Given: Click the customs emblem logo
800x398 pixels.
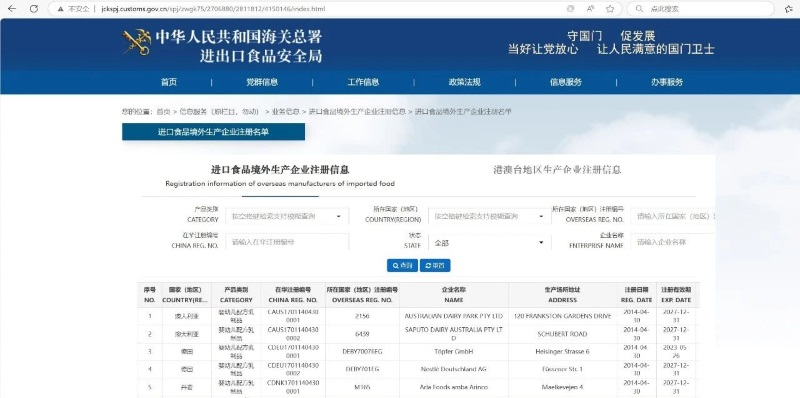Looking at the screenshot, I should (137, 42).
